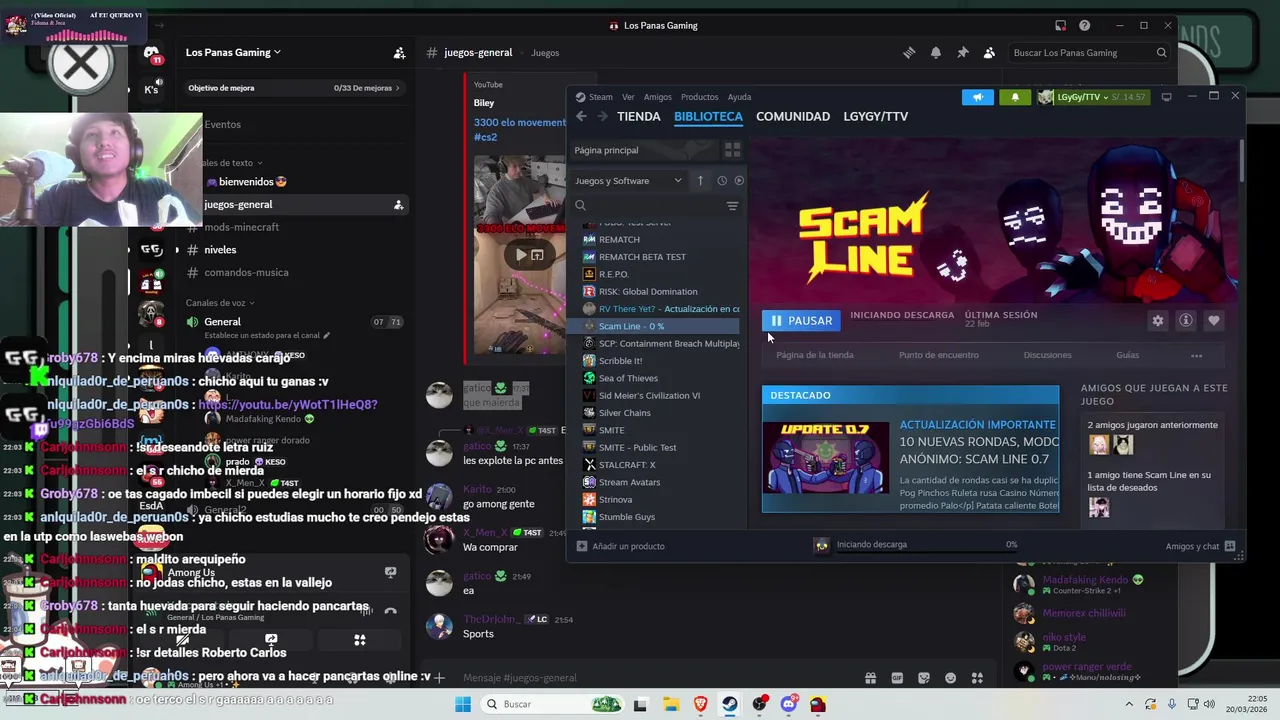Click the Steam library search field
This screenshot has height=720, width=1280.
coord(648,206)
